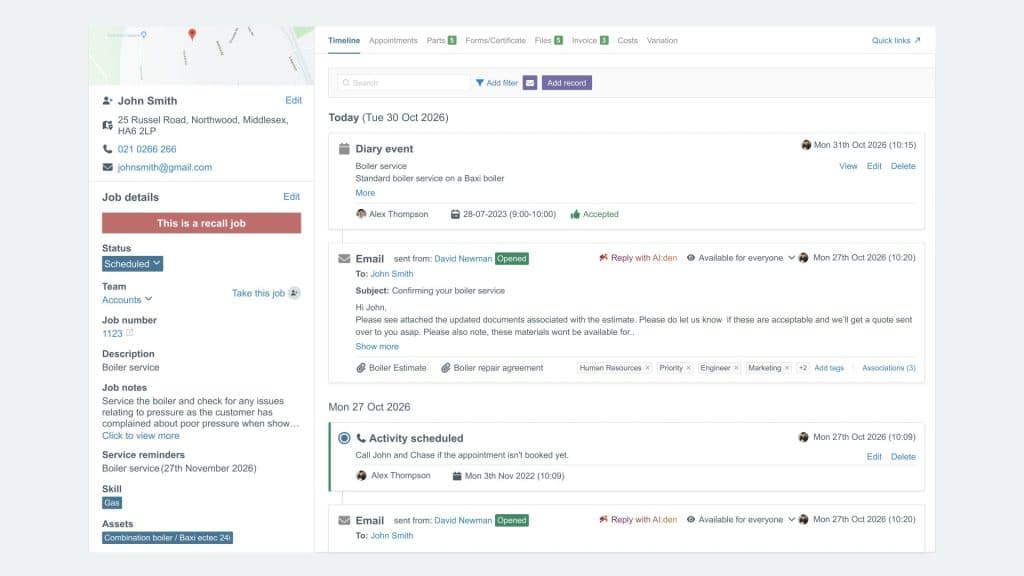The height and width of the screenshot is (576, 1024).
Task: Open the external link icon next to job 1123
Action: point(129,332)
